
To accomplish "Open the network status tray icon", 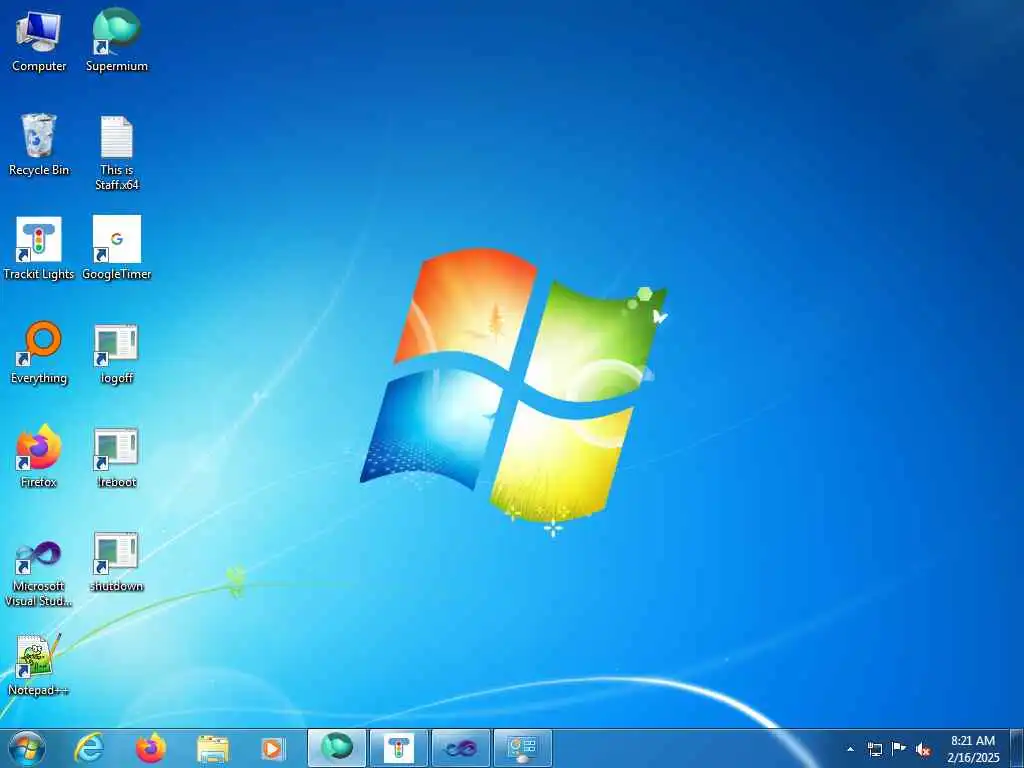I will (874, 749).
